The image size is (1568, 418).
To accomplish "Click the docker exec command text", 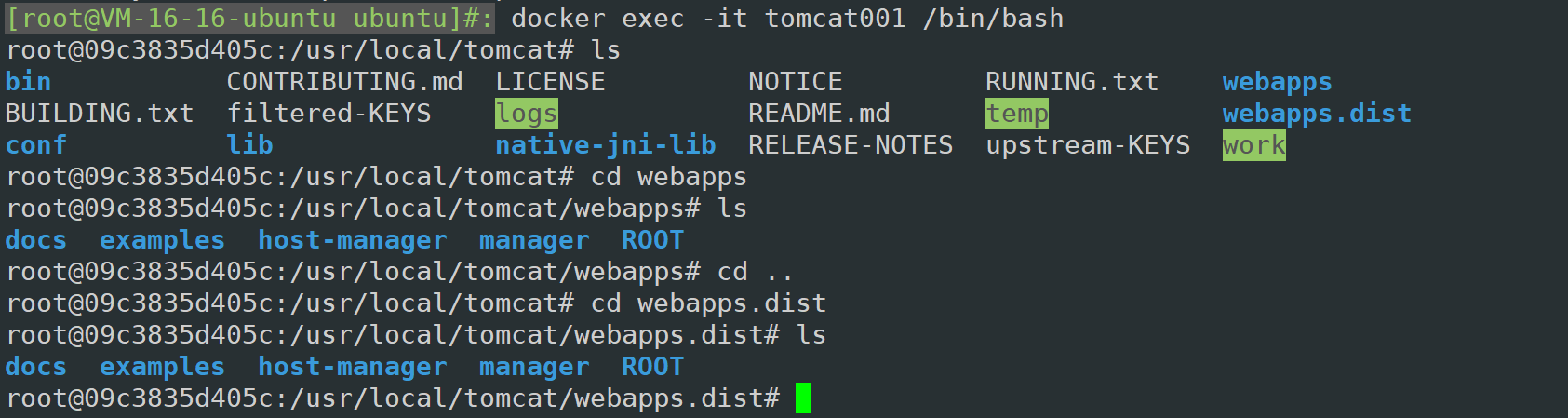I will click(x=787, y=19).
